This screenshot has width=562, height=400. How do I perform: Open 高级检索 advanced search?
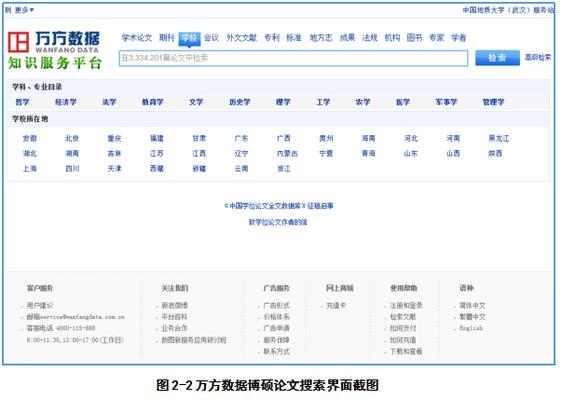click(538, 57)
